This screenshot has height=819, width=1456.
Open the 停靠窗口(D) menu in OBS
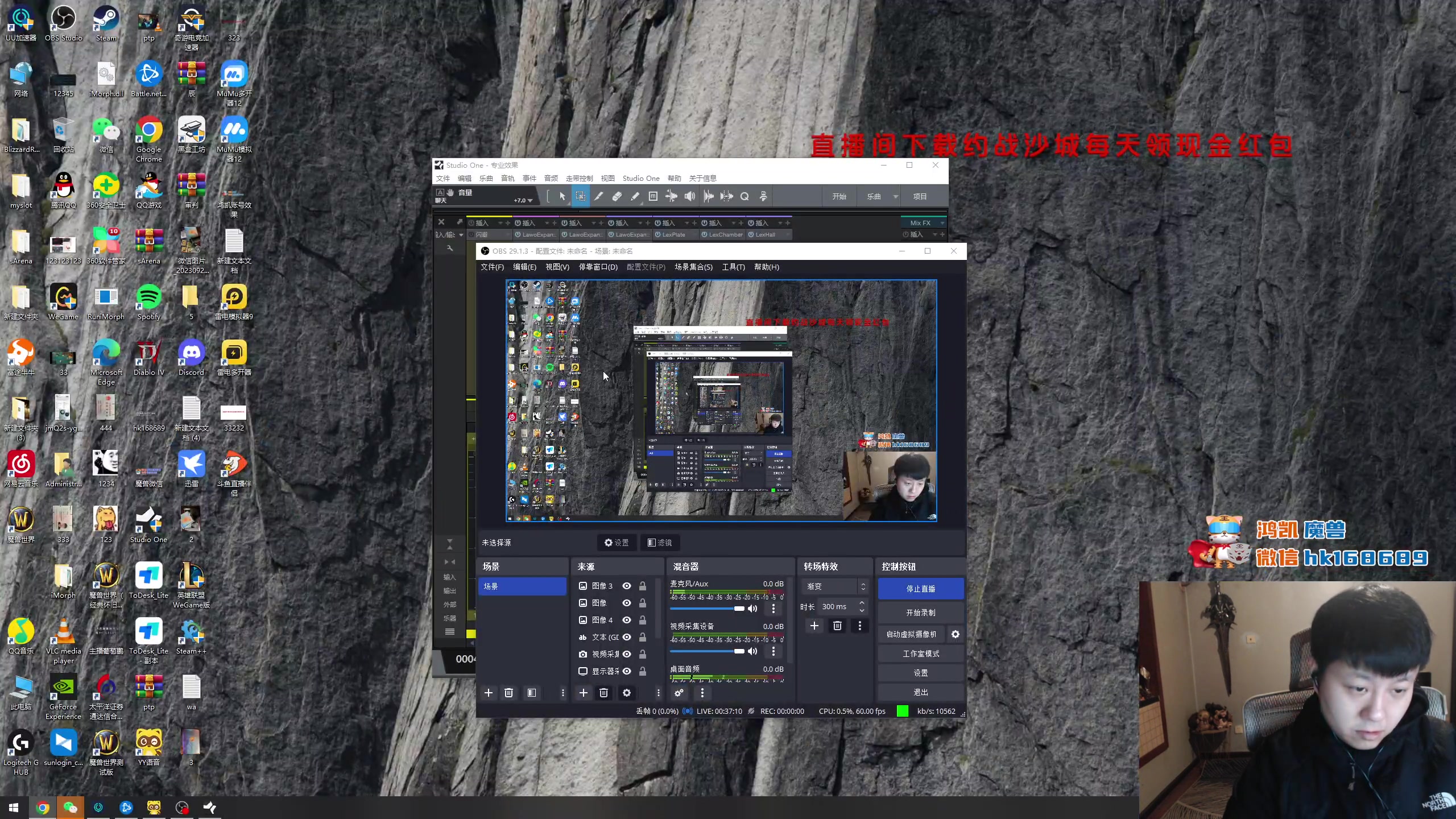(x=598, y=267)
